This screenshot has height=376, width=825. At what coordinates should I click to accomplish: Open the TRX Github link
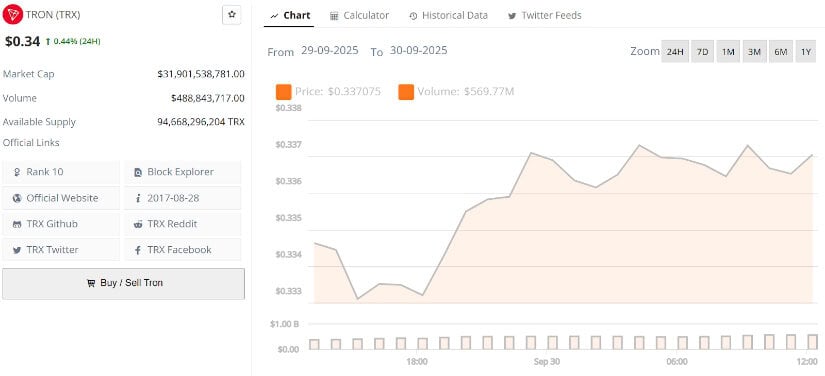(x=61, y=224)
